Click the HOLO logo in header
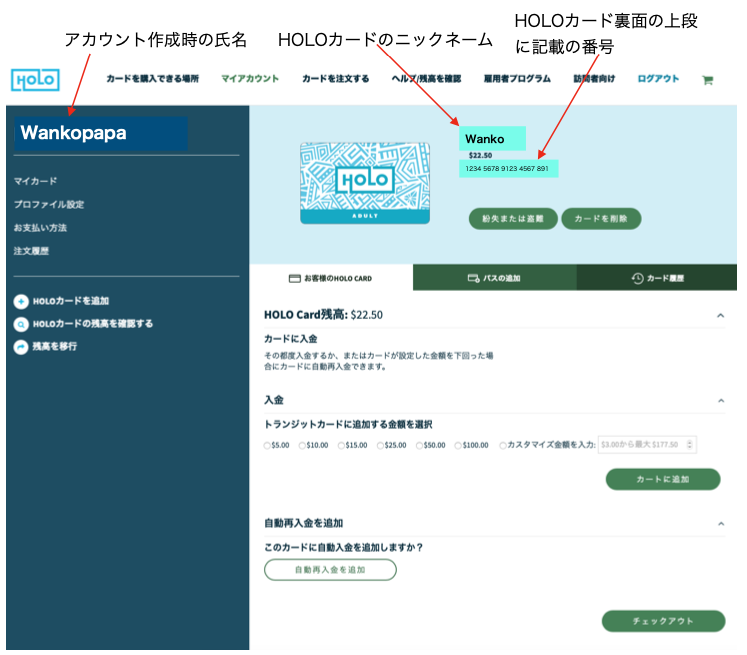The height and width of the screenshot is (655, 747). [x=35, y=80]
